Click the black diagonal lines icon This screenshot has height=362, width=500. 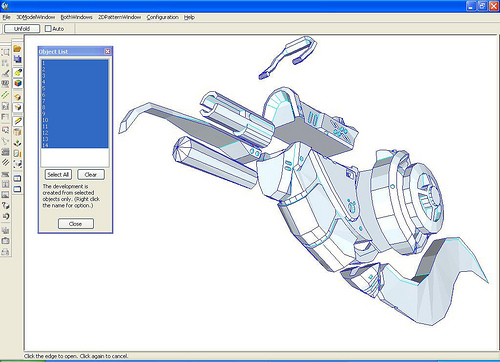pos(5,162)
